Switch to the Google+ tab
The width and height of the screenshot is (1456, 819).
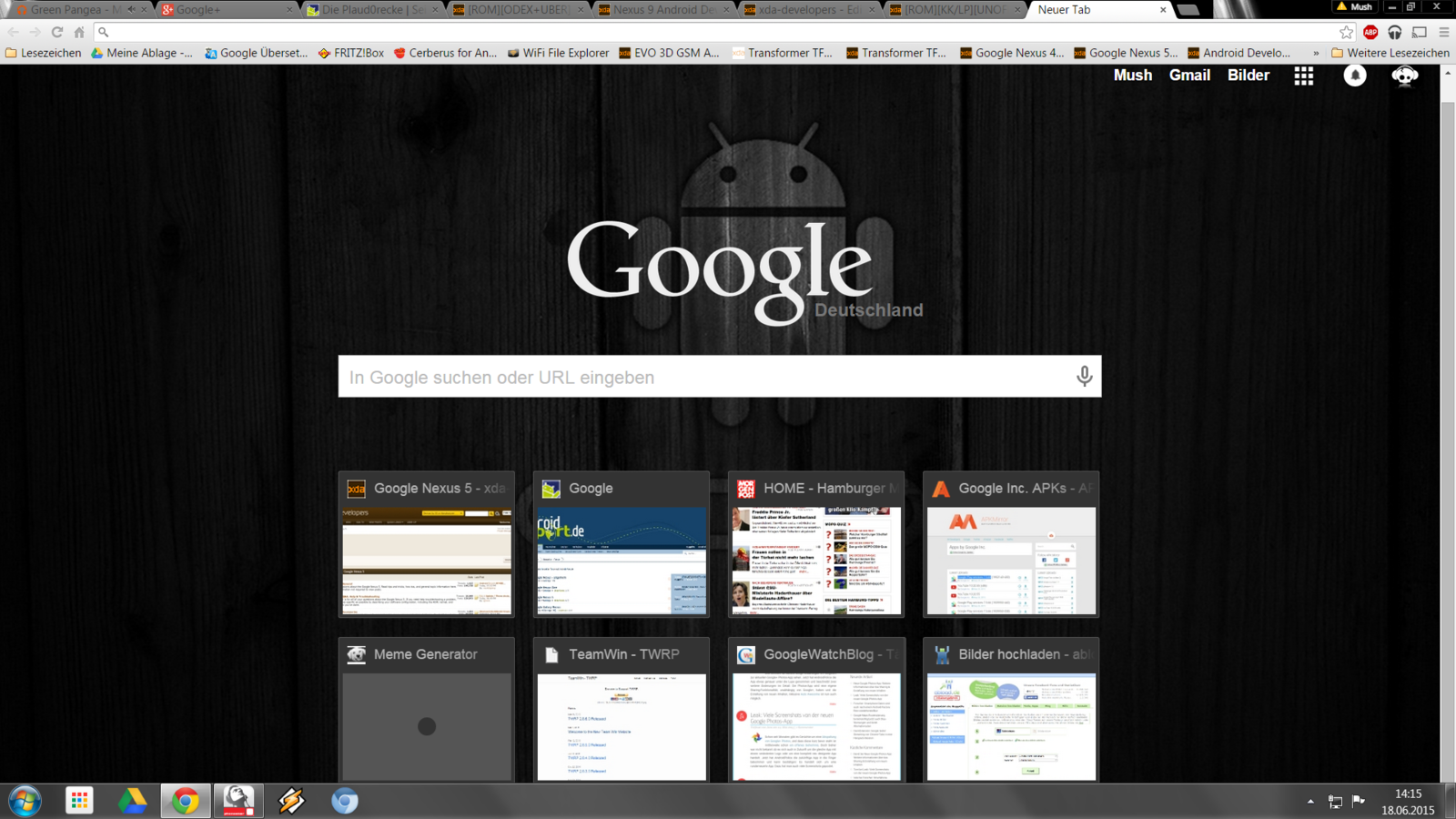coord(223,10)
